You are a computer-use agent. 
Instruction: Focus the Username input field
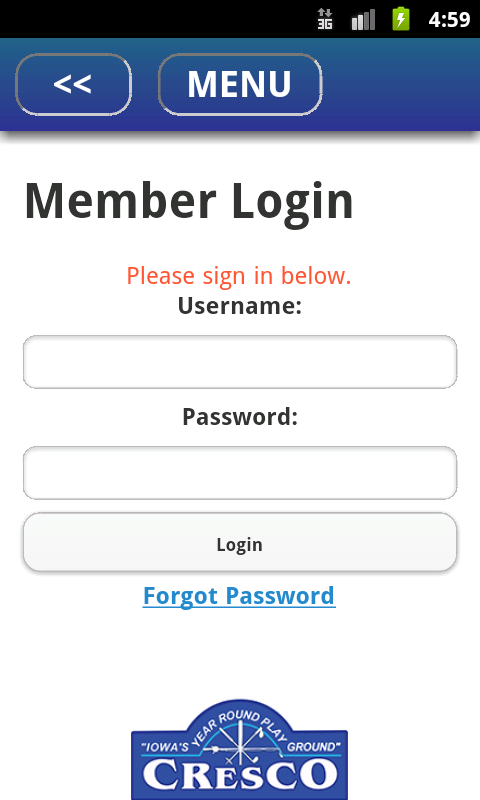240,362
